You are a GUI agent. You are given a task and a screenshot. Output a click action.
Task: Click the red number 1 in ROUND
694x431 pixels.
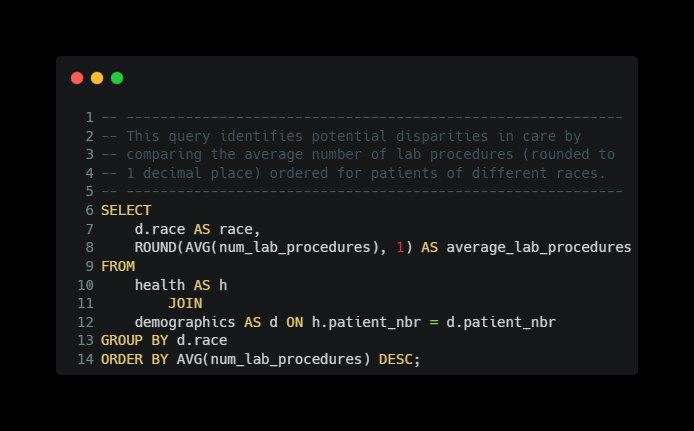(x=399, y=247)
